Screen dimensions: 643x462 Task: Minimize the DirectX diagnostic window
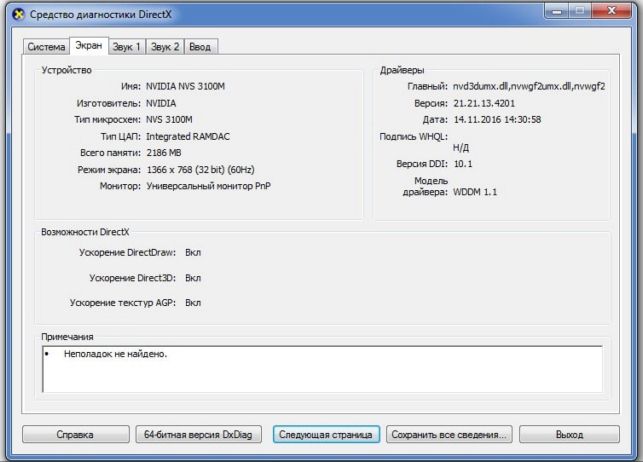557,11
